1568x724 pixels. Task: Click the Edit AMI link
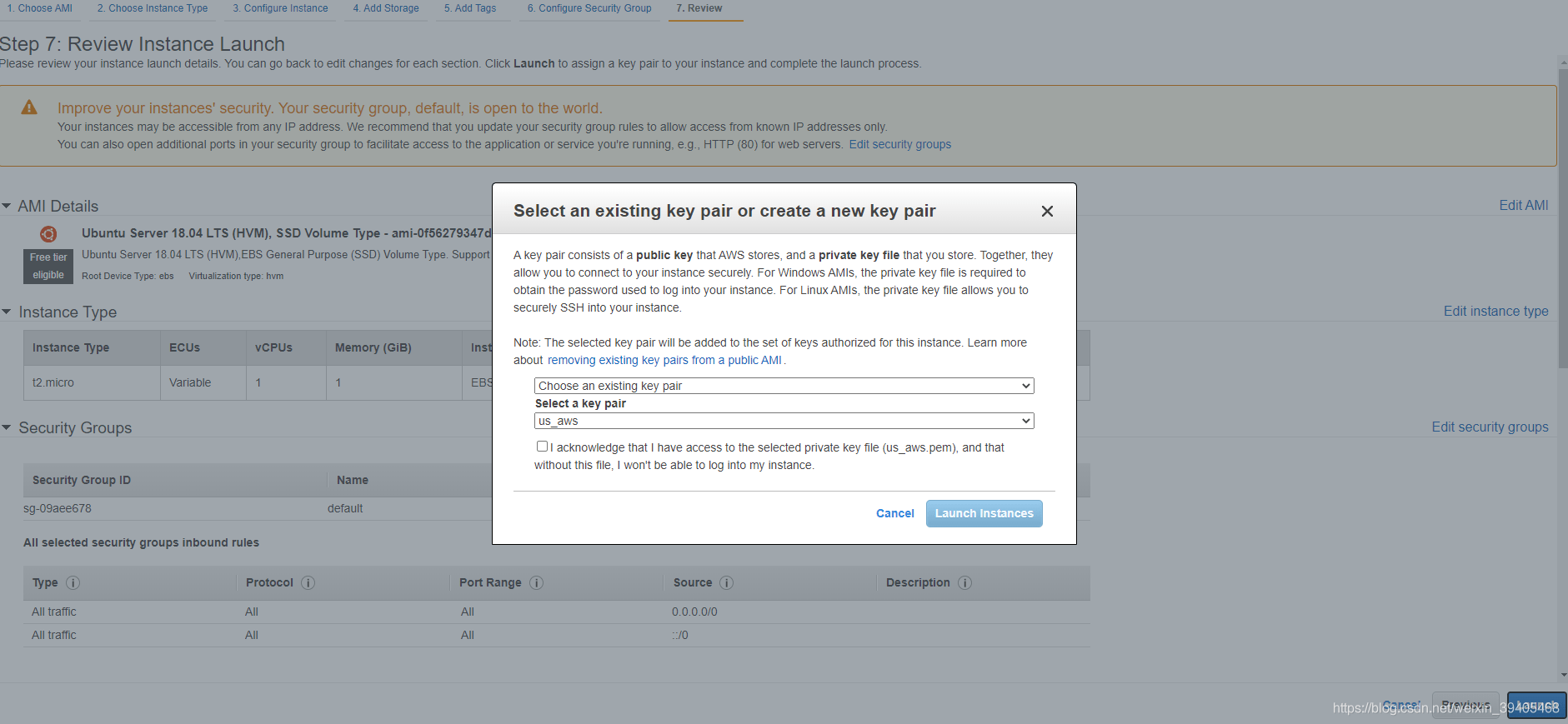click(1523, 205)
